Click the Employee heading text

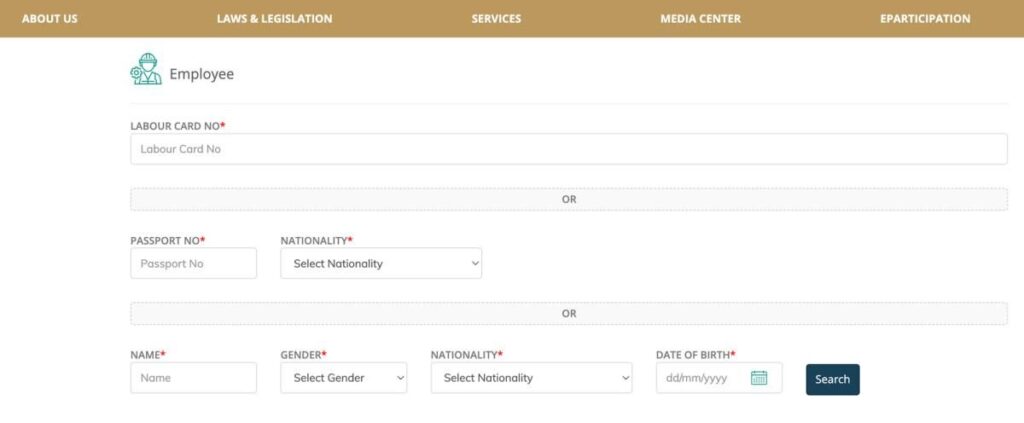click(x=201, y=74)
